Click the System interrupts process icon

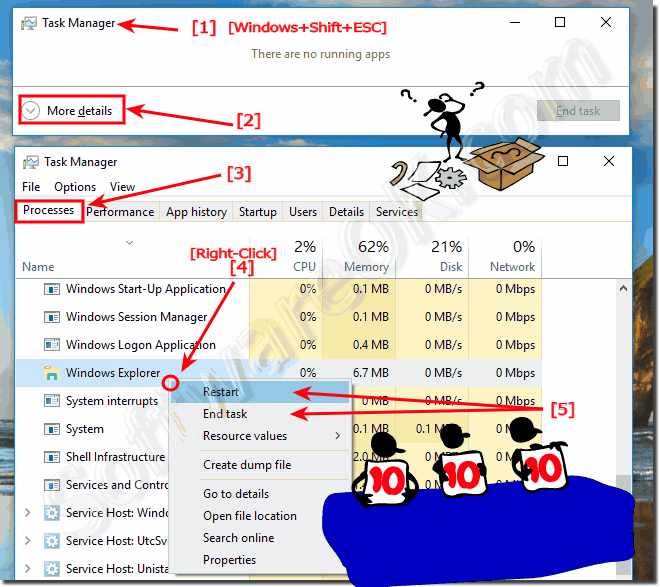(x=52, y=401)
